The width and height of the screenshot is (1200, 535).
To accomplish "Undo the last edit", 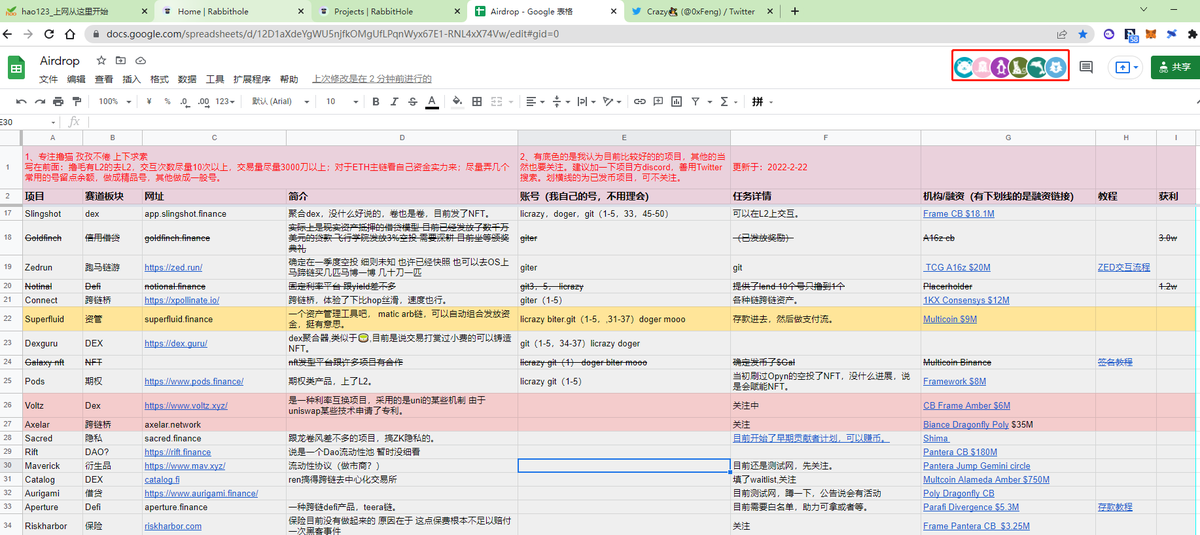I will point(22,101).
